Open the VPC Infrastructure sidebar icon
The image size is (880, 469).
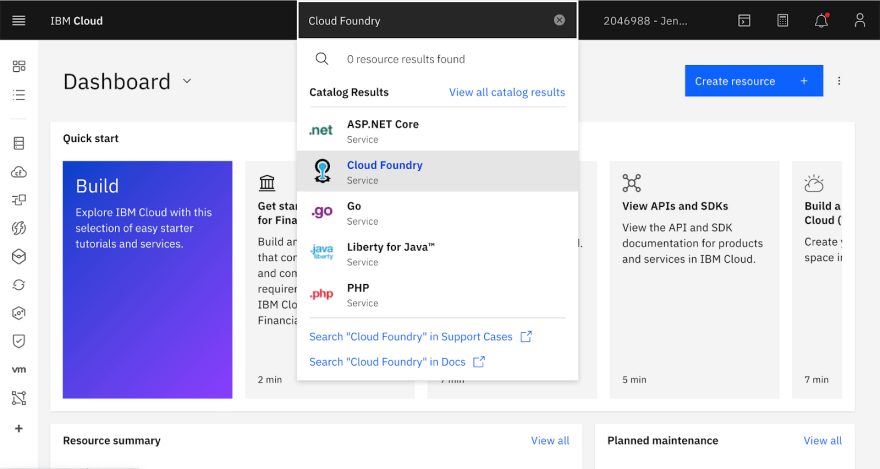point(19,200)
